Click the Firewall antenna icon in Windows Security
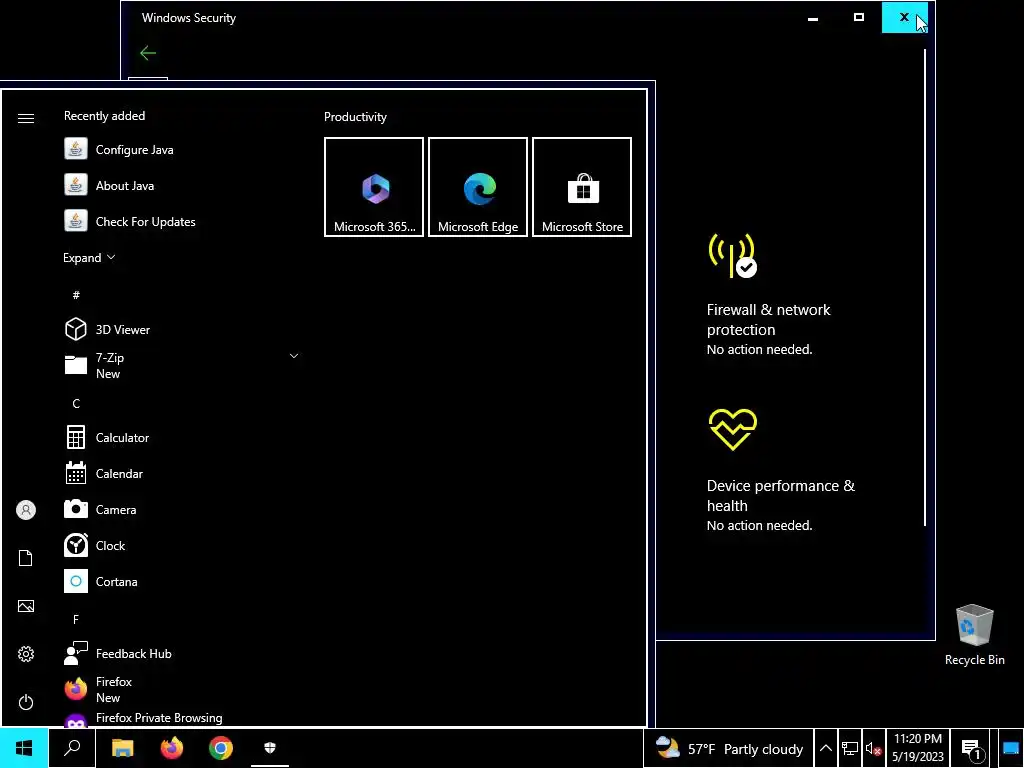1024x768 pixels. (x=733, y=256)
